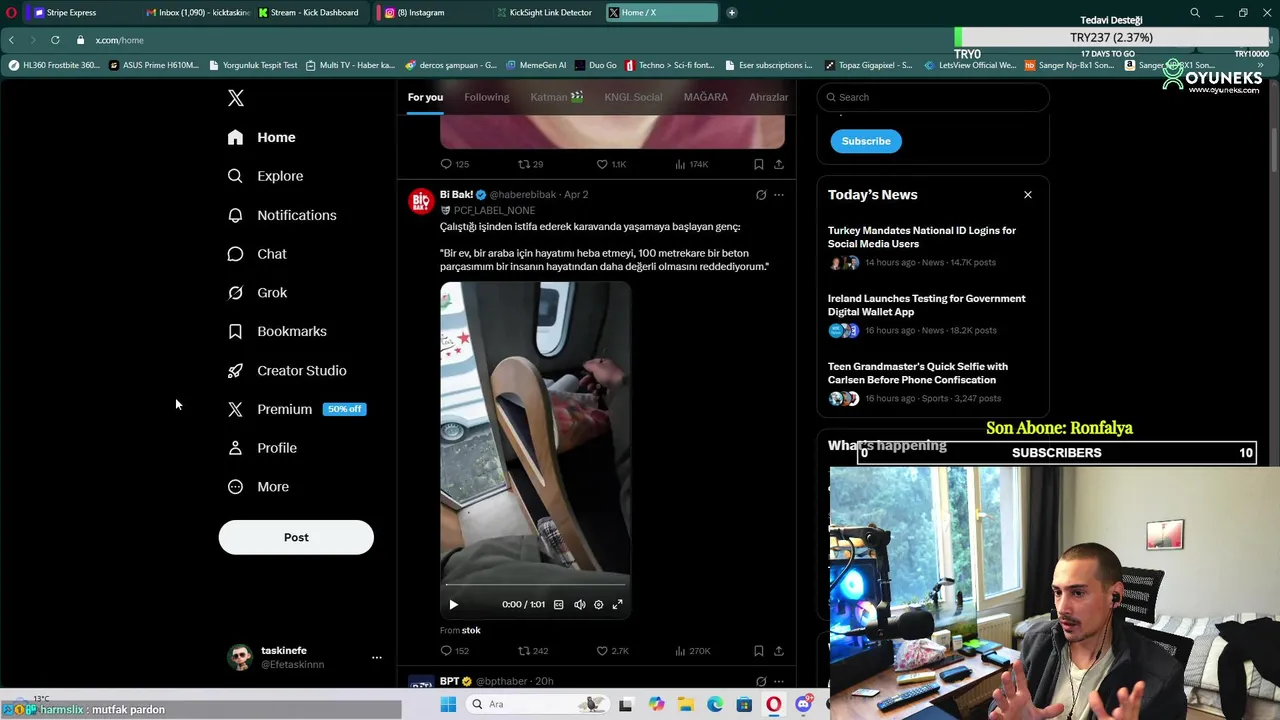Click Grok explain icon on Bi Bak! post
This screenshot has width=1280, height=720.
[761, 195]
